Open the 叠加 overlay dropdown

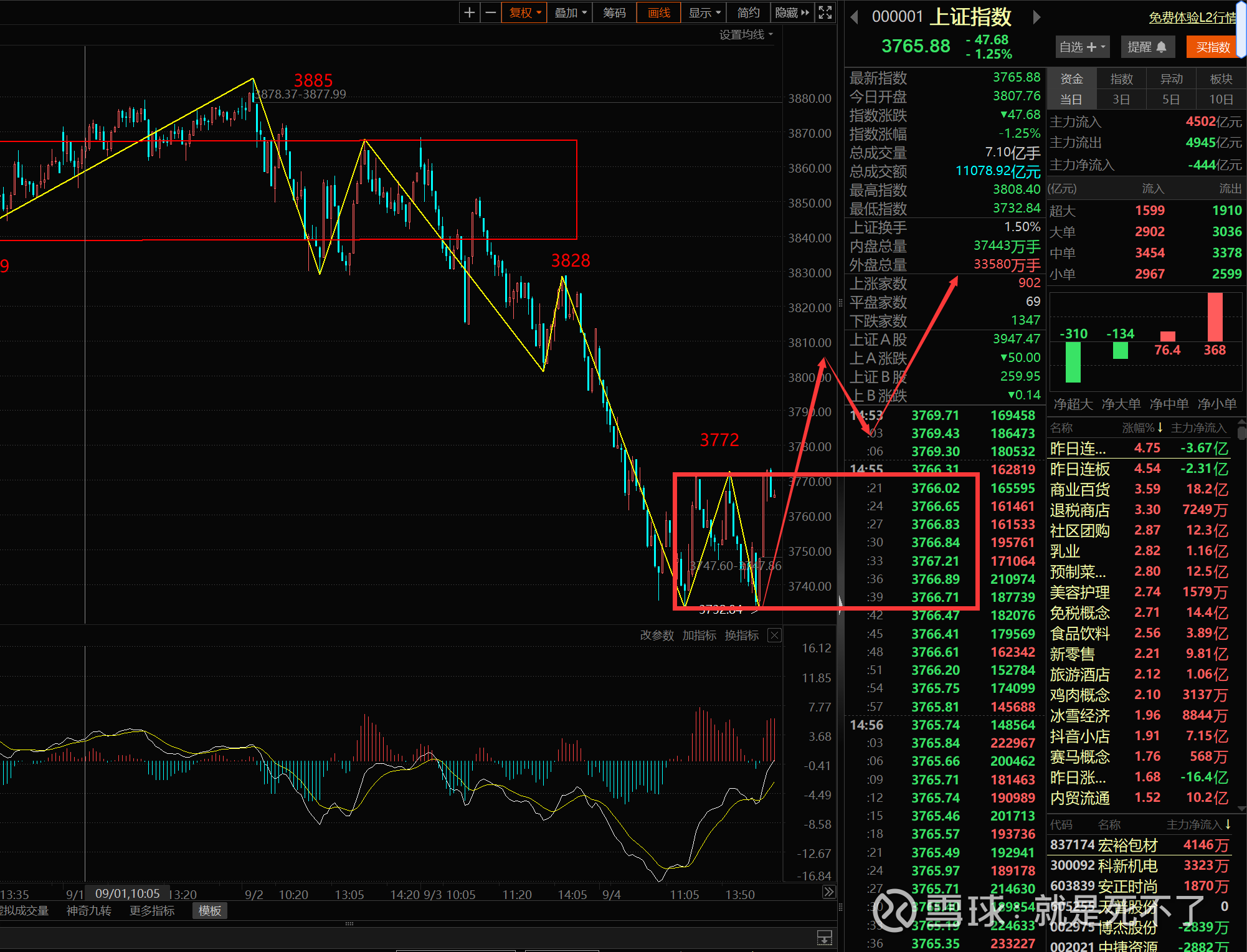pos(571,12)
